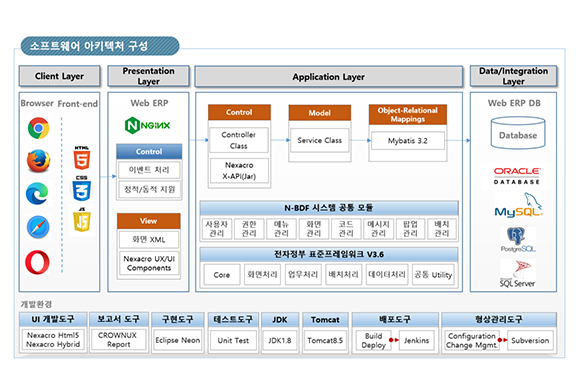The width and height of the screenshot is (580, 392).
Task: Click the Firefox browser icon
Action: click(x=38, y=161)
